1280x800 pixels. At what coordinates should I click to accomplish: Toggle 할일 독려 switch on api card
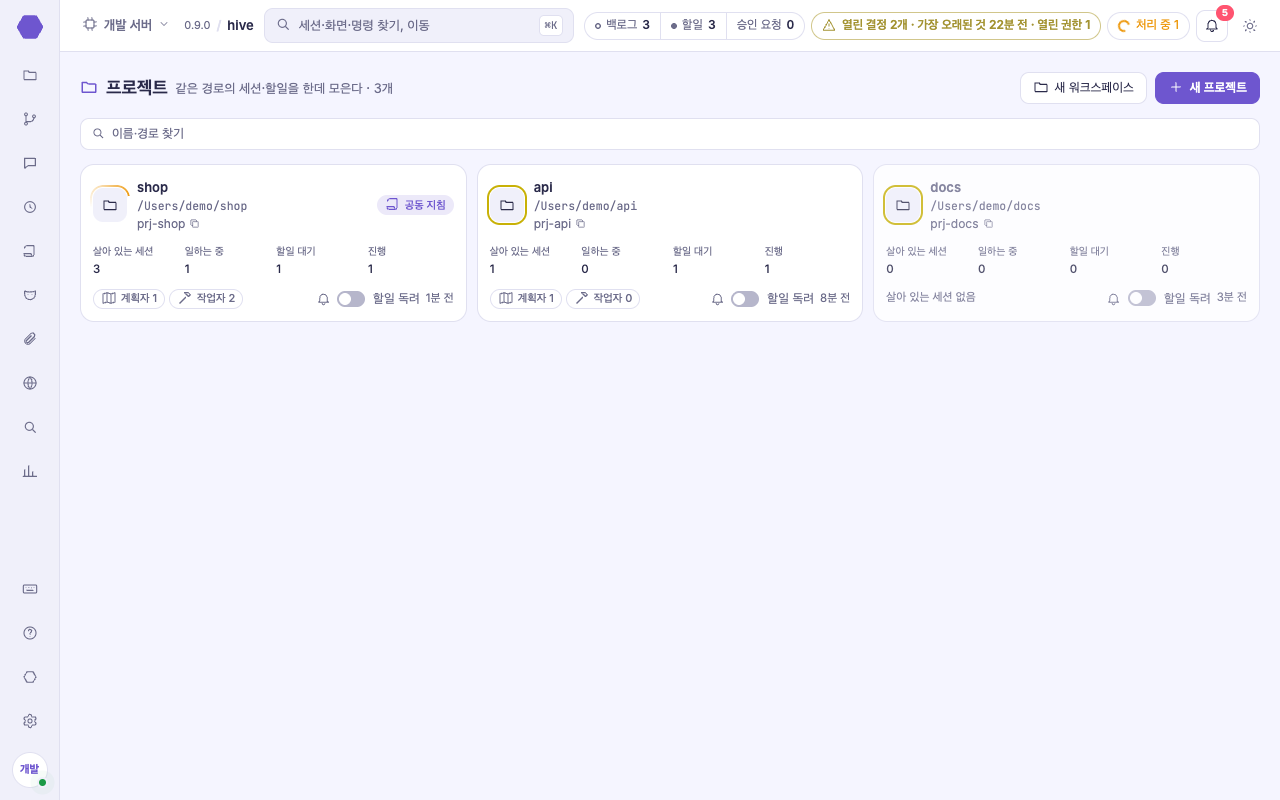pyautogui.click(x=745, y=299)
